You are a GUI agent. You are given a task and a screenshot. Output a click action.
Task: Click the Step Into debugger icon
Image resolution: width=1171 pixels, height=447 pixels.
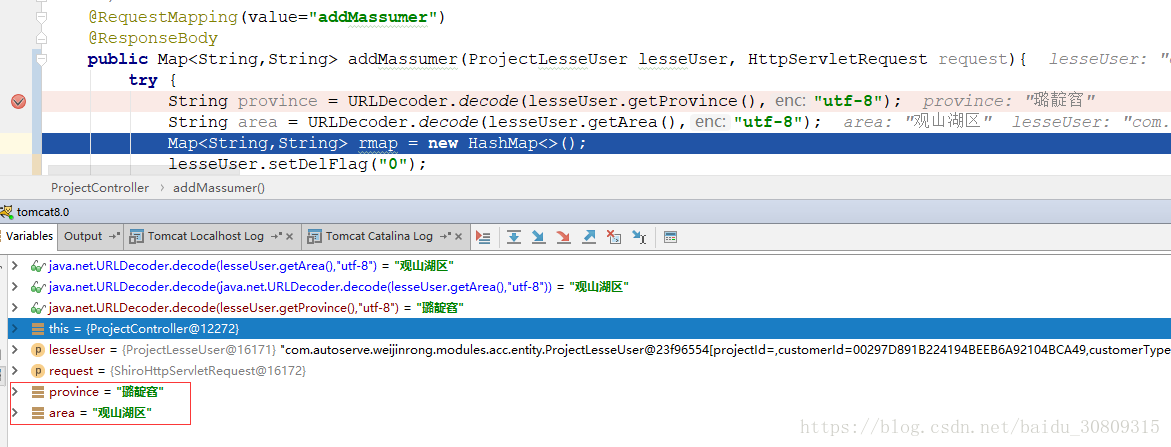(539, 237)
